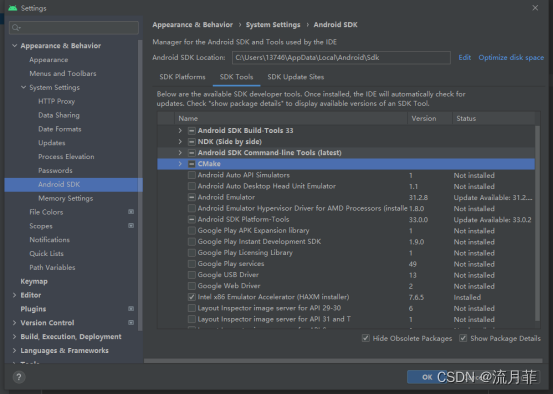
Task: Click the settings tree vertical scrollbar
Action: click(x=140, y=185)
